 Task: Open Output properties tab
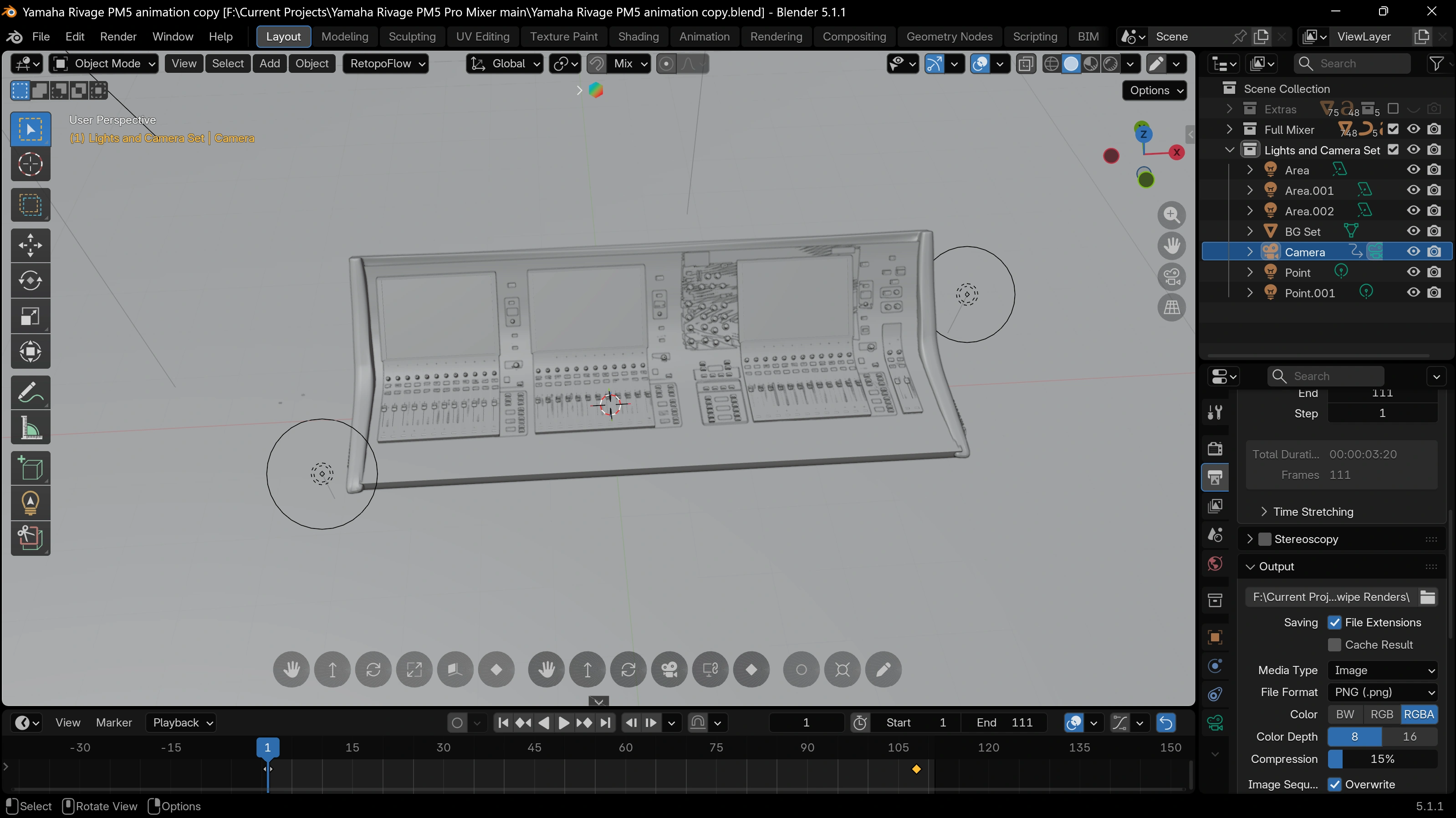coord(1215,478)
